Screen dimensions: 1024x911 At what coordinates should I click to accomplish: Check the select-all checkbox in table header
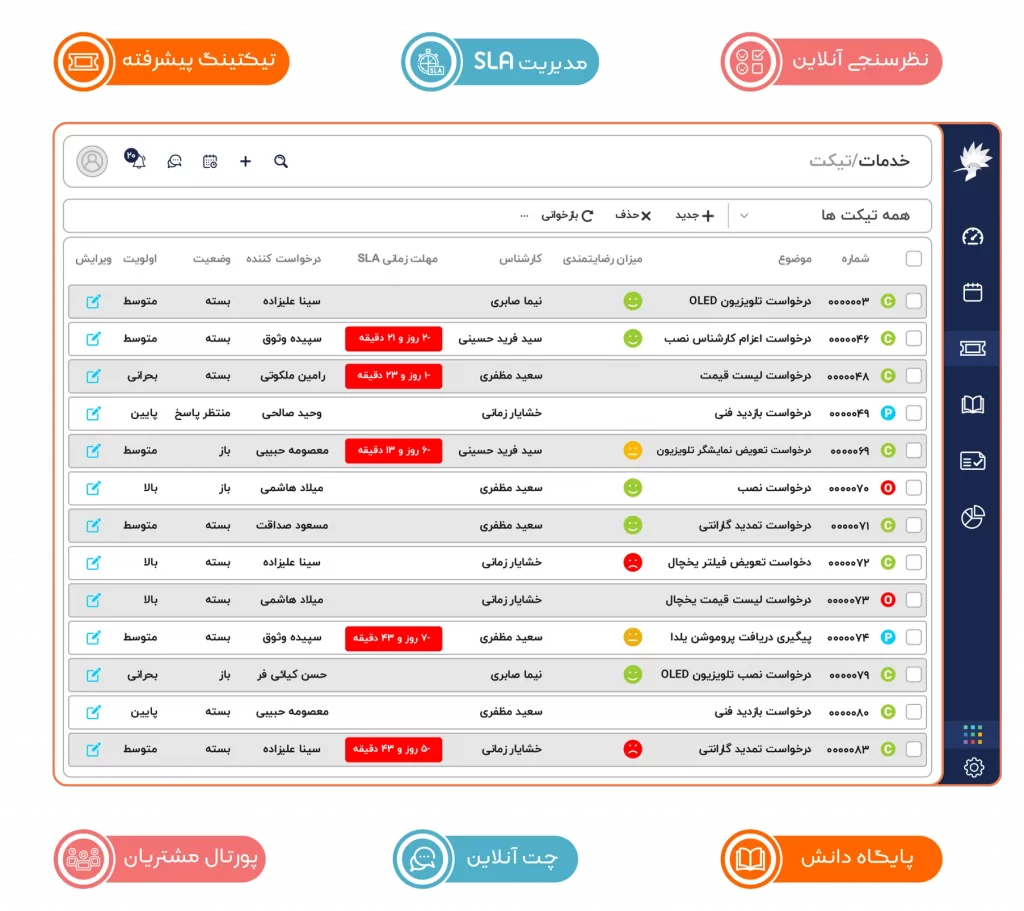coord(913,258)
